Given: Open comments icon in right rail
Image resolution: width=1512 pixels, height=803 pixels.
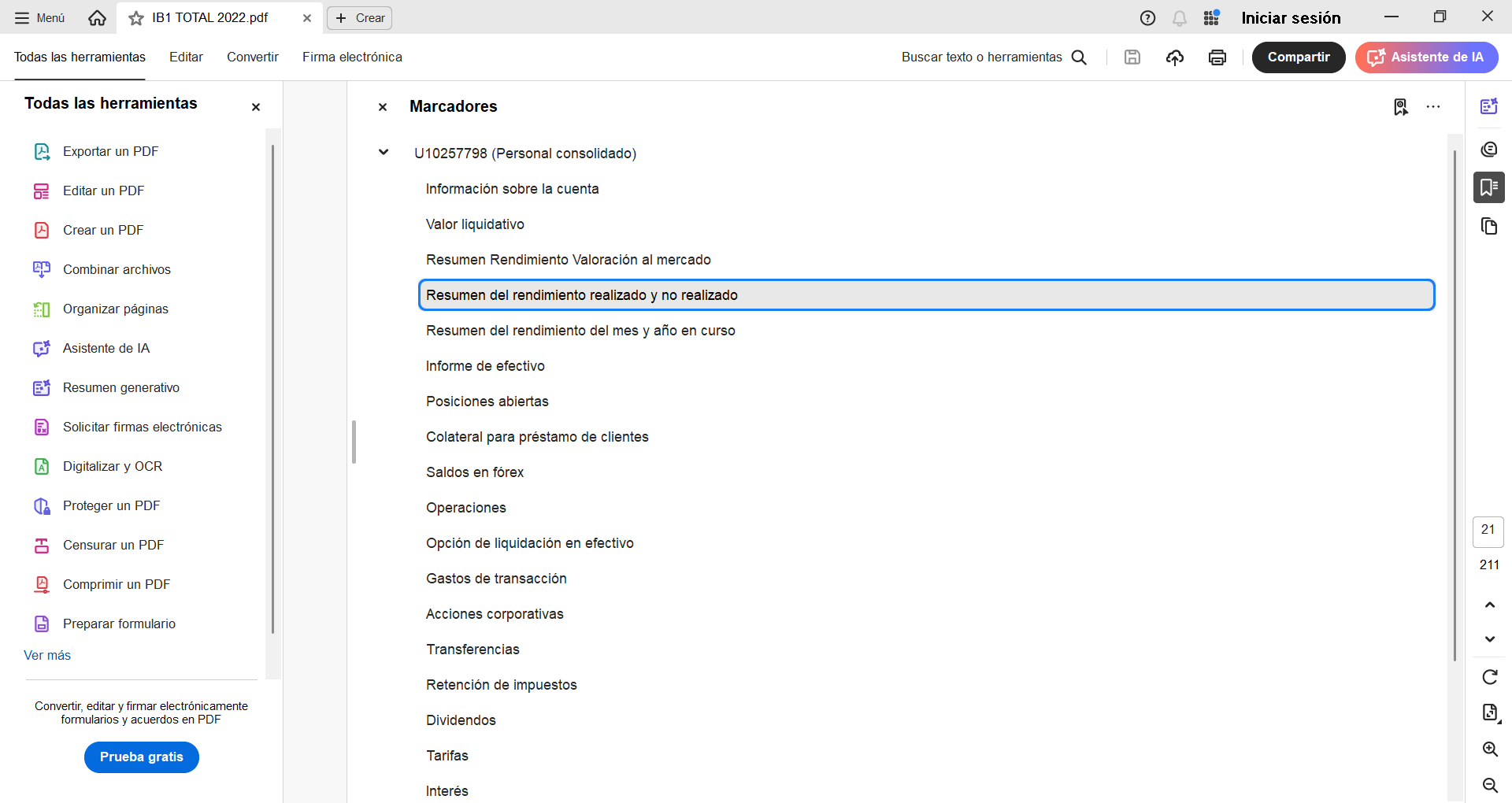Looking at the screenshot, I should [1489, 150].
